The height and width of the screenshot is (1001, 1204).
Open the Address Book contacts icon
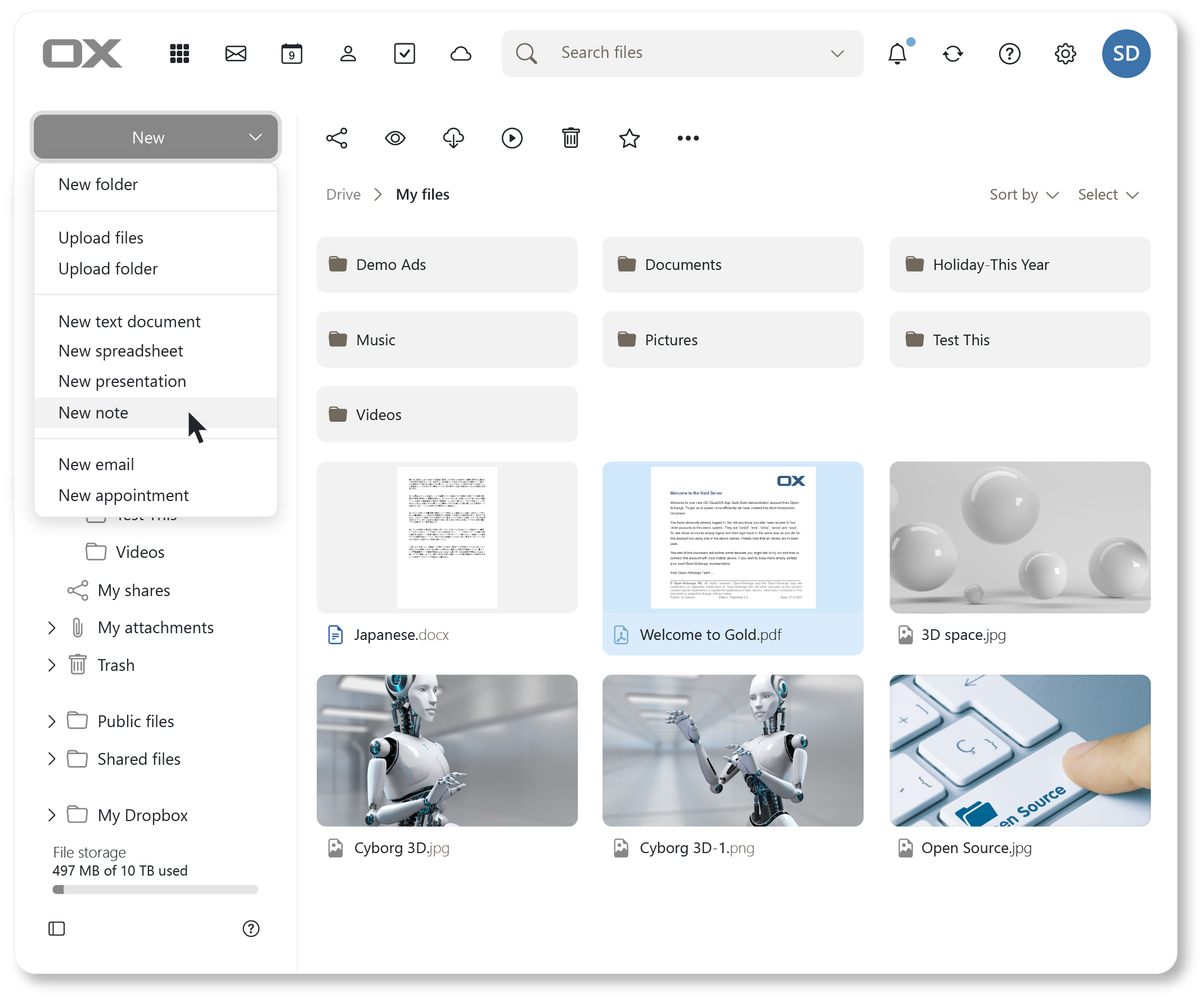[348, 53]
